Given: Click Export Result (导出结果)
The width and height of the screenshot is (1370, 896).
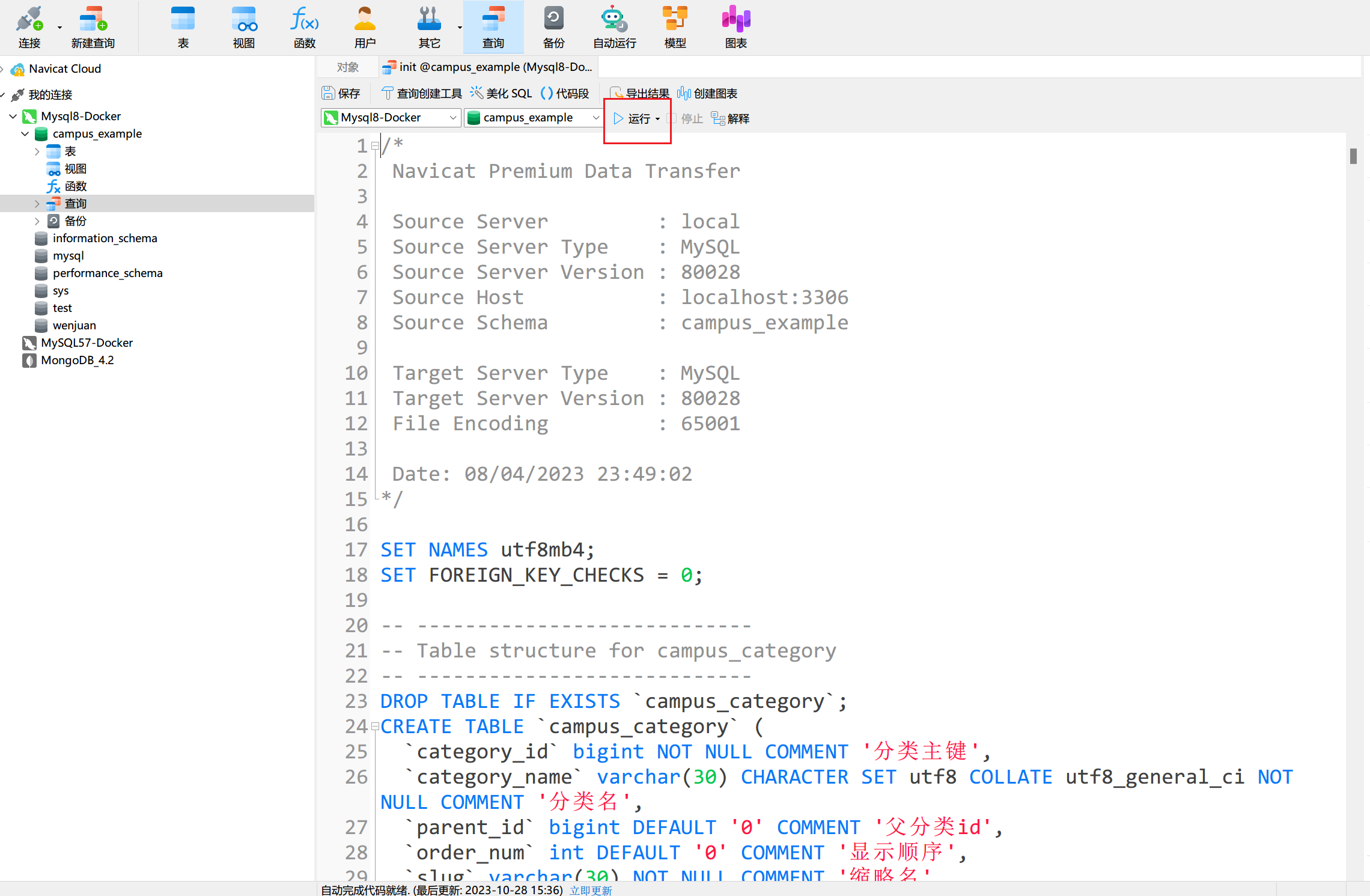Looking at the screenshot, I should pyautogui.click(x=639, y=93).
